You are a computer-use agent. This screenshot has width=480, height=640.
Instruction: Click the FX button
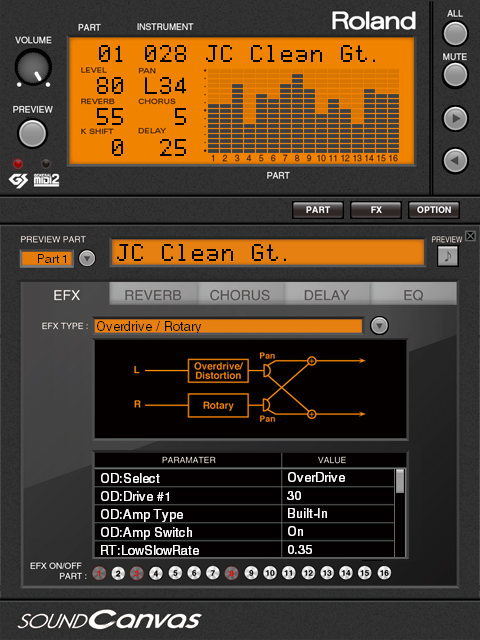click(x=376, y=210)
